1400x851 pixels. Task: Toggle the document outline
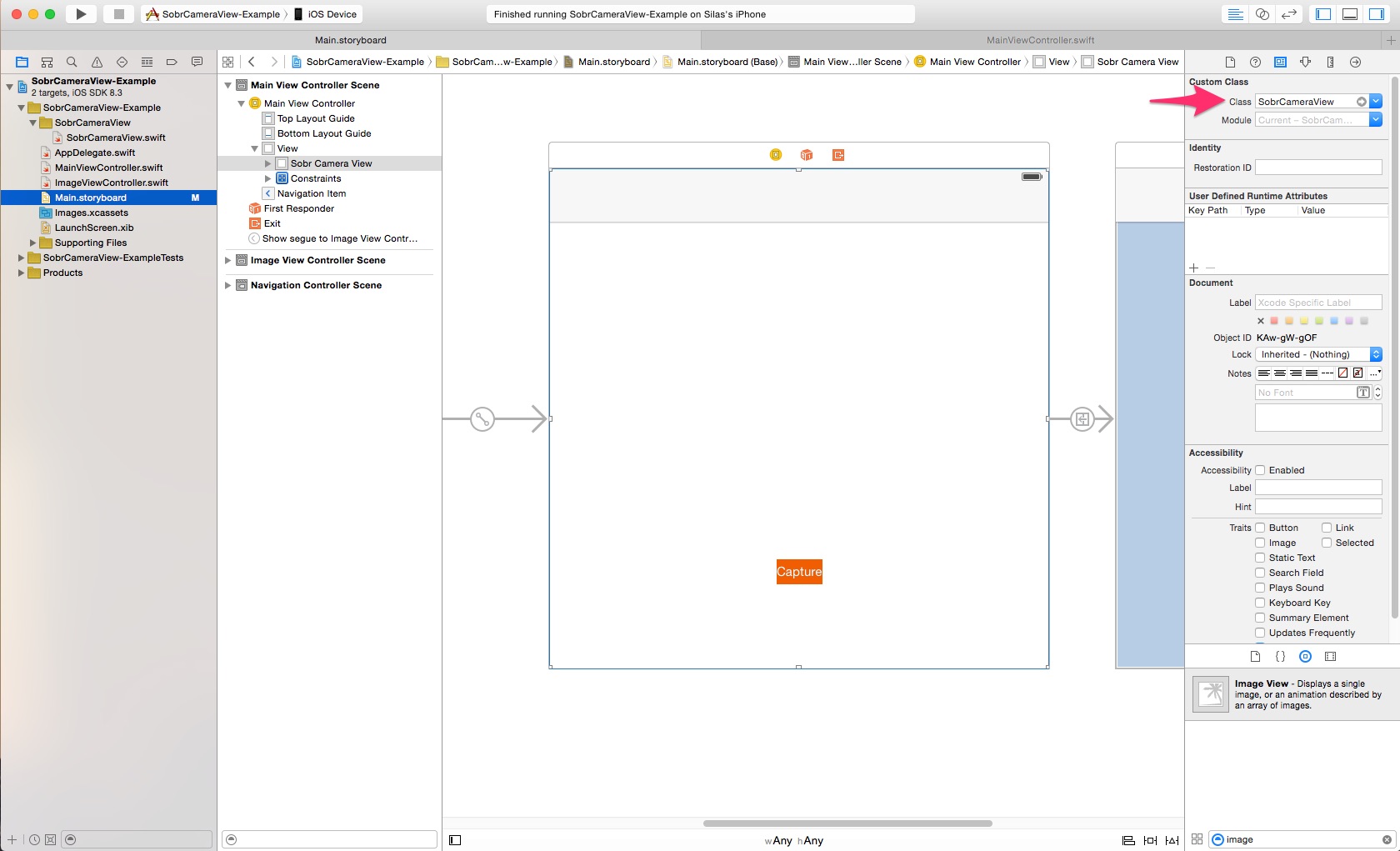455,840
